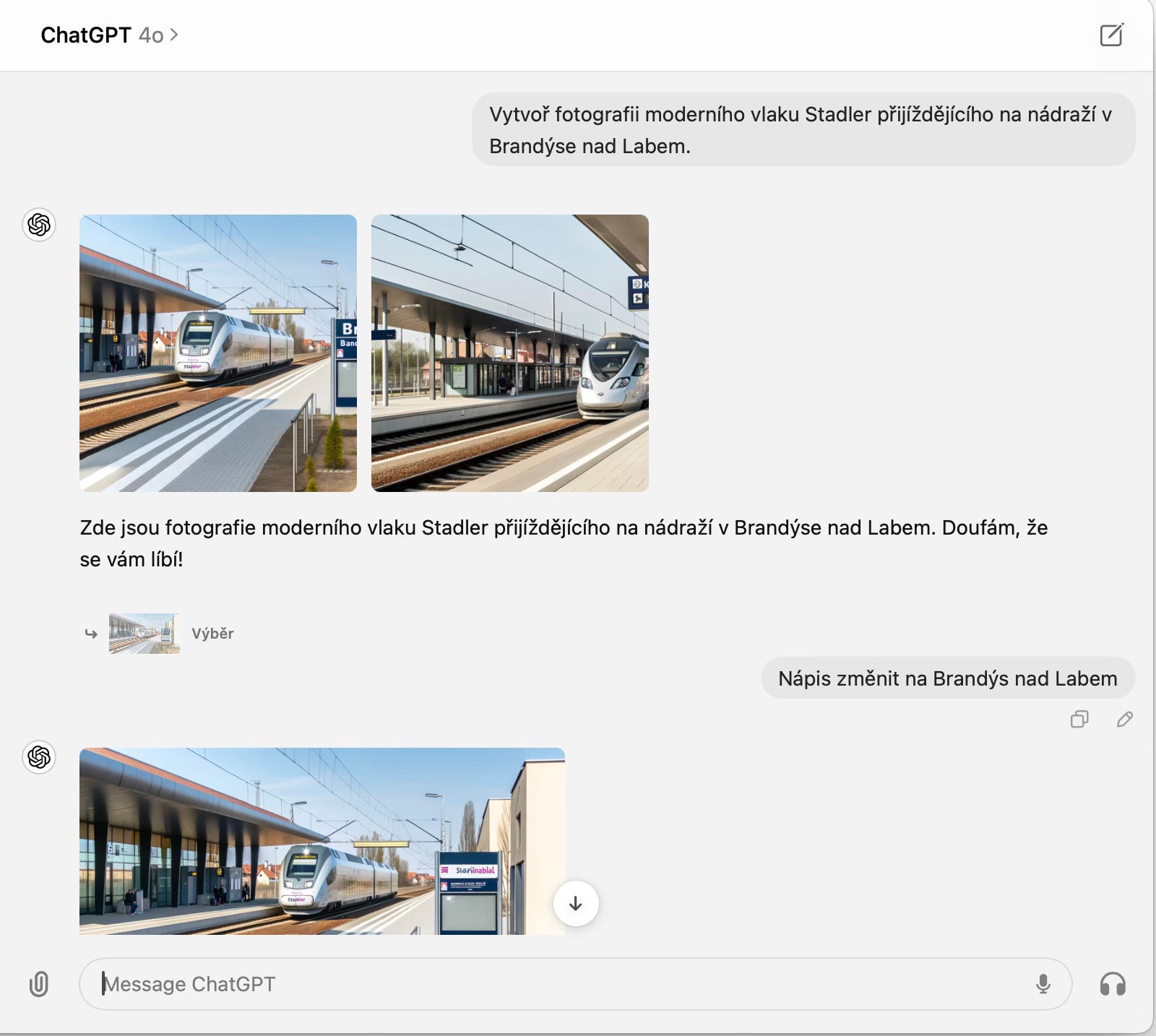
Task: Open the second generated train station image
Action: (x=510, y=353)
